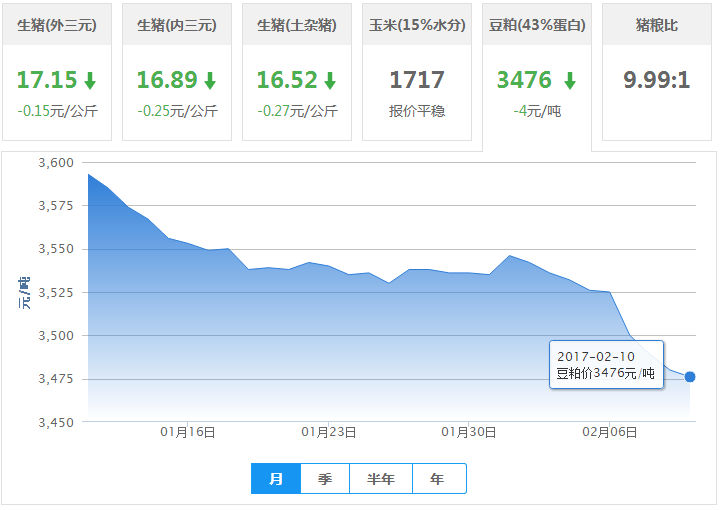The image size is (721, 510).
Task: Click the 02月06日 axis label
Action: (x=610, y=432)
